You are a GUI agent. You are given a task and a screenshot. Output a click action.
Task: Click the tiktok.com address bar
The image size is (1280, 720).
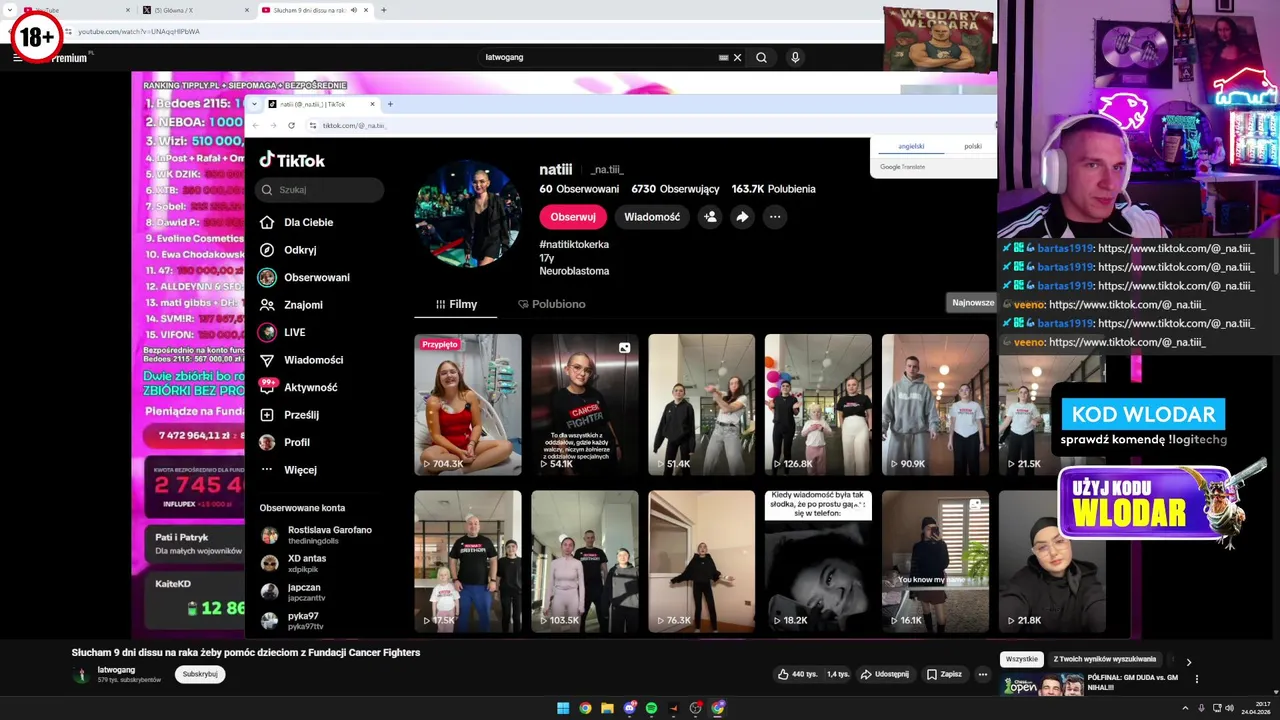click(x=650, y=125)
